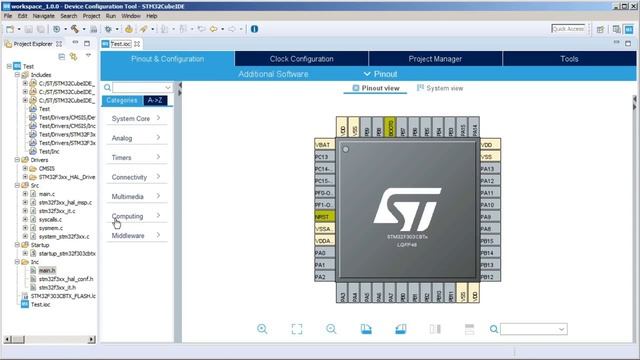Open the File menu
Viewport: 640px width, 360px height.
(8, 16)
